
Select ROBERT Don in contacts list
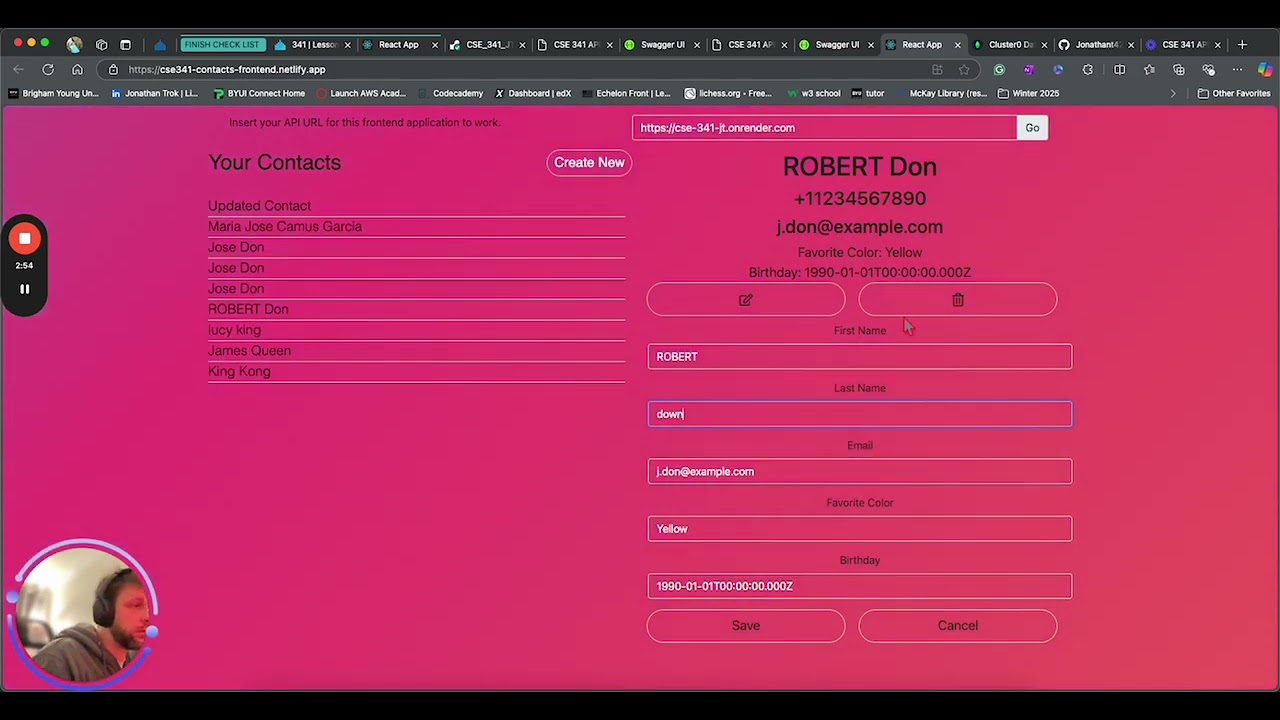coord(416,309)
